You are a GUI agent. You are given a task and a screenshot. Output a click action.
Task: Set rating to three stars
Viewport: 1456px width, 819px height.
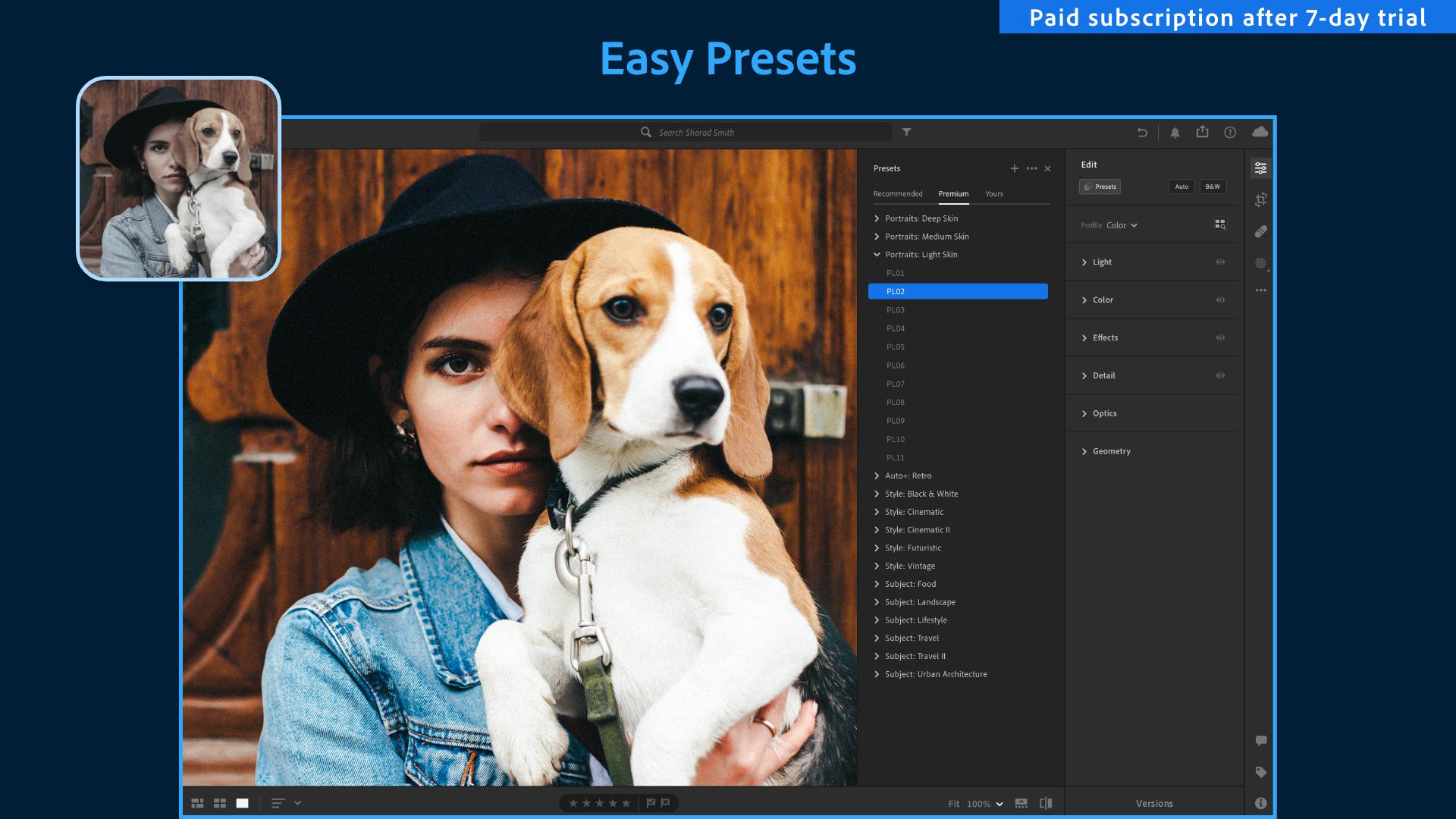click(x=599, y=803)
